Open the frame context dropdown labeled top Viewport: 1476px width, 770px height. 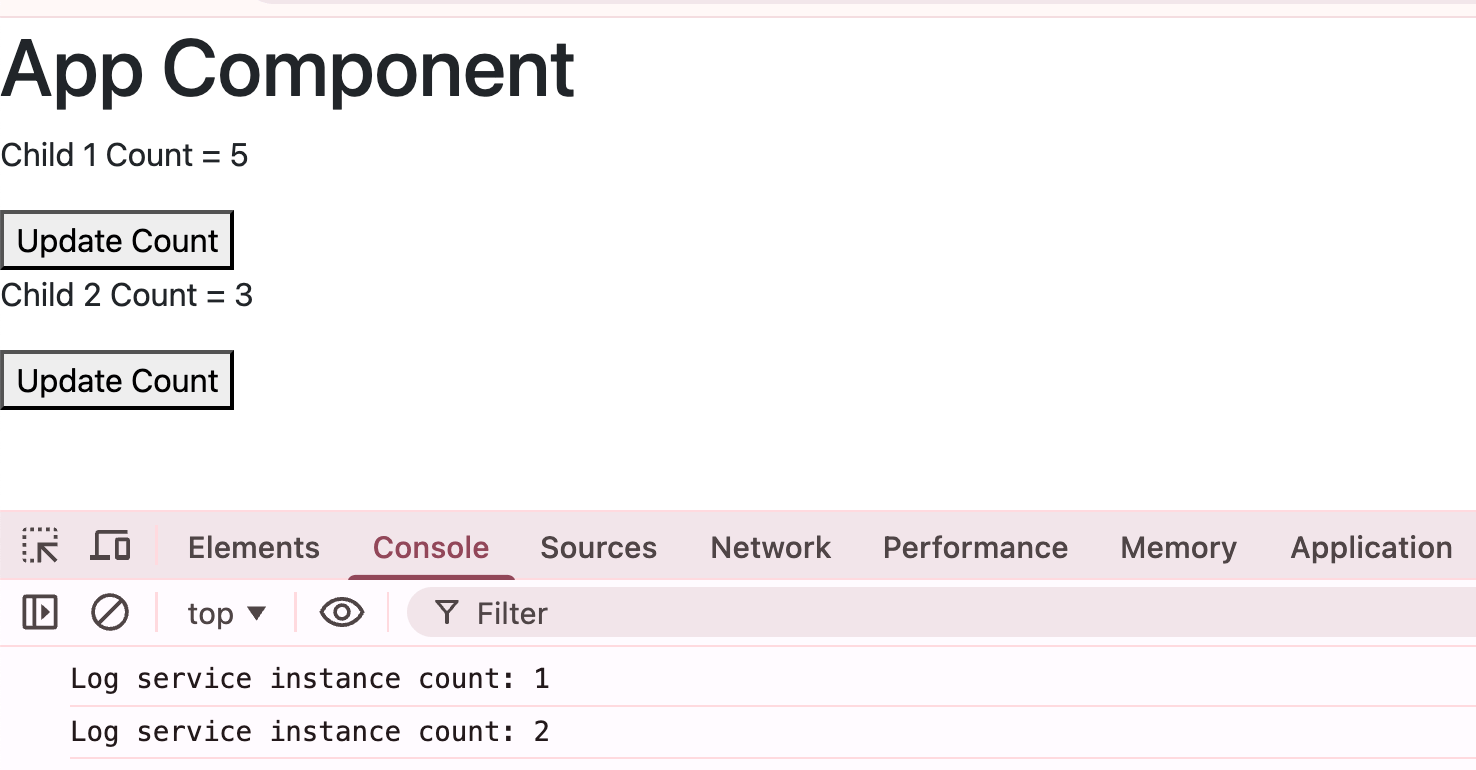(x=226, y=613)
